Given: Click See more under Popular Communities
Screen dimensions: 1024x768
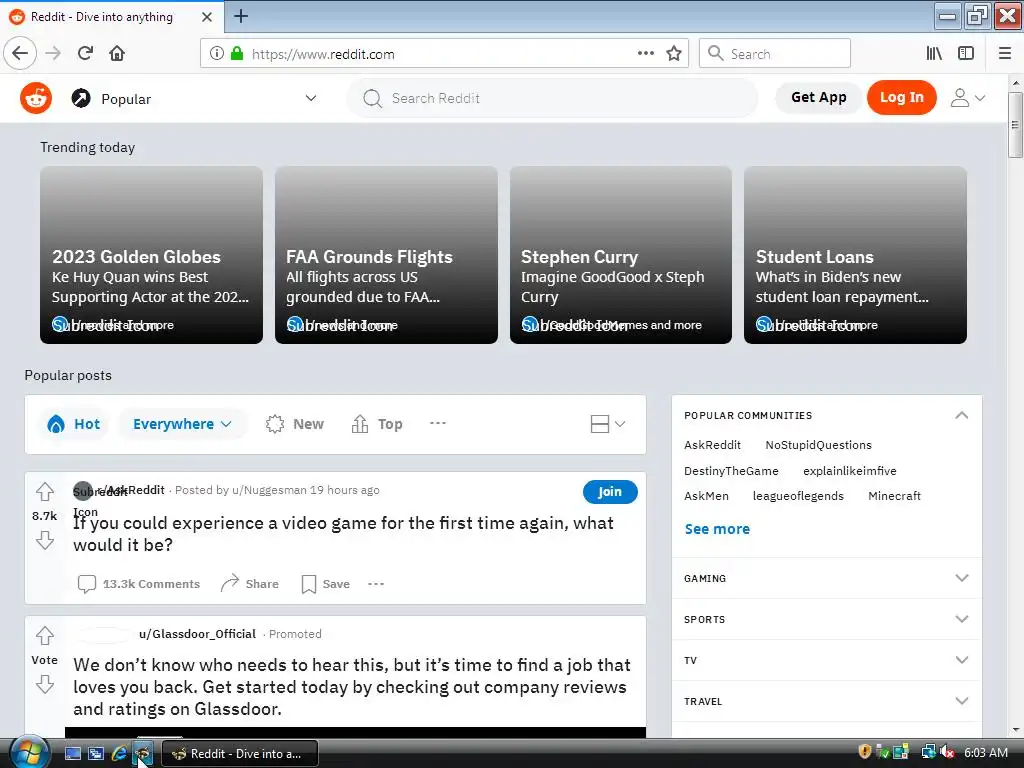Looking at the screenshot, I should [717, 529].
